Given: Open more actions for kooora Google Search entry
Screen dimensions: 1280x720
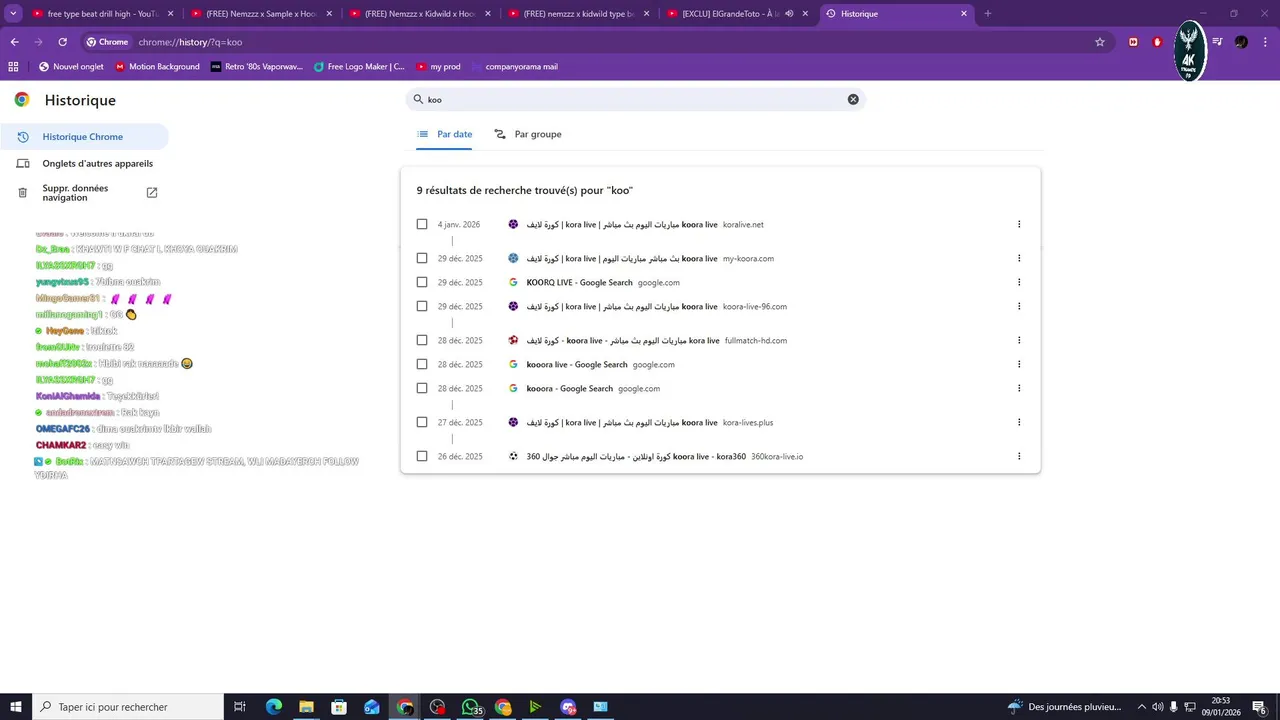Looking at the screenshot, I should tap(1019, 388).
